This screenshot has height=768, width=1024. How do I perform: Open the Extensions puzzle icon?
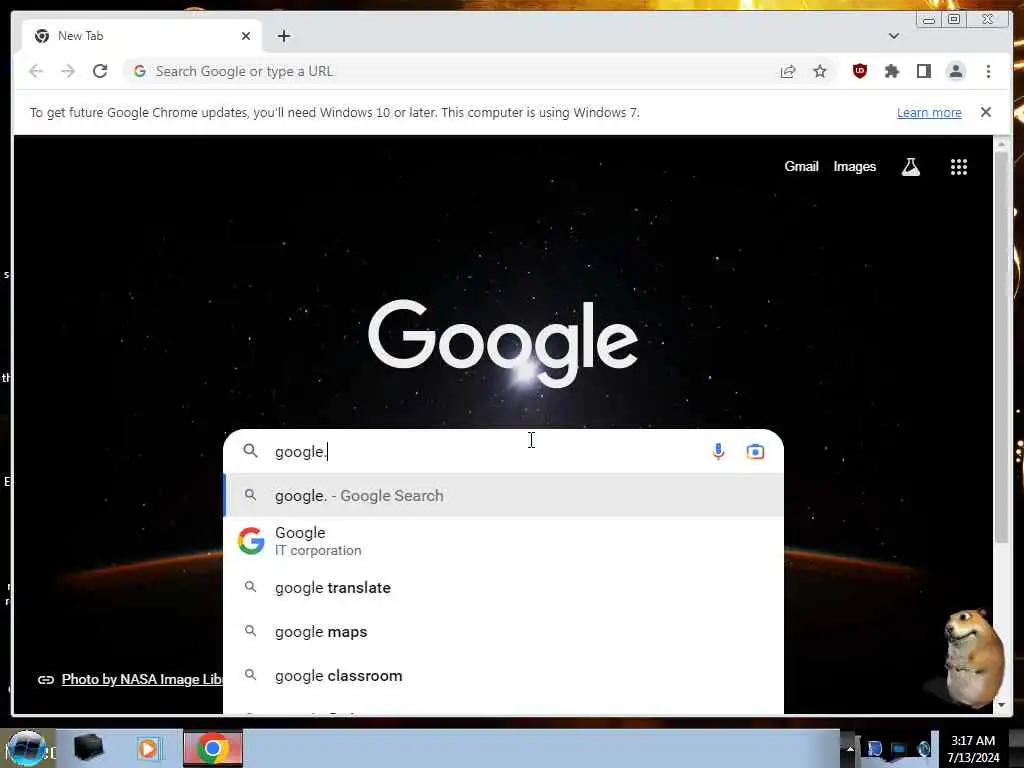pyautogui.click(x=891, y=71)
